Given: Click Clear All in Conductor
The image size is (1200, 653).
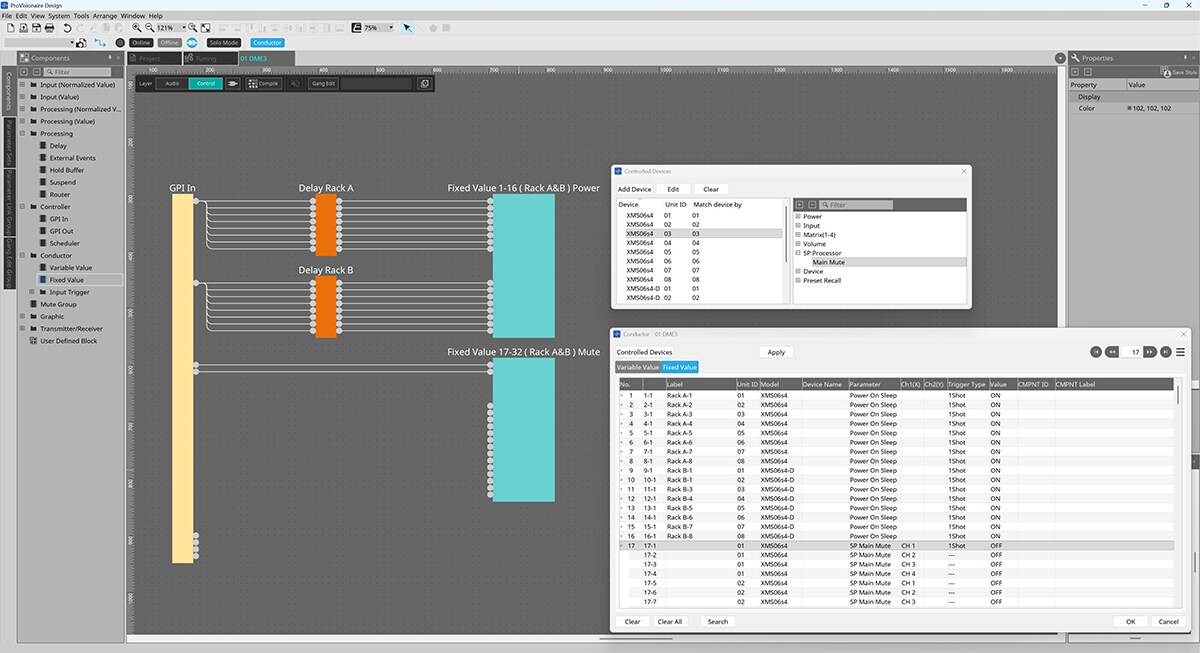Looking at the screenshot, I should point(670,621).
